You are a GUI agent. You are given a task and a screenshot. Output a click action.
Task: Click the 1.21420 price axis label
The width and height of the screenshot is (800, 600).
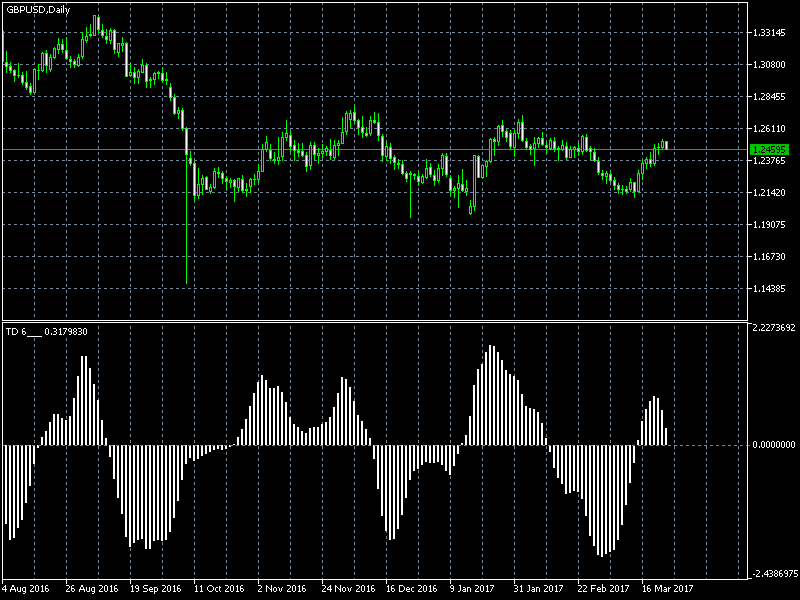[769, 192]
